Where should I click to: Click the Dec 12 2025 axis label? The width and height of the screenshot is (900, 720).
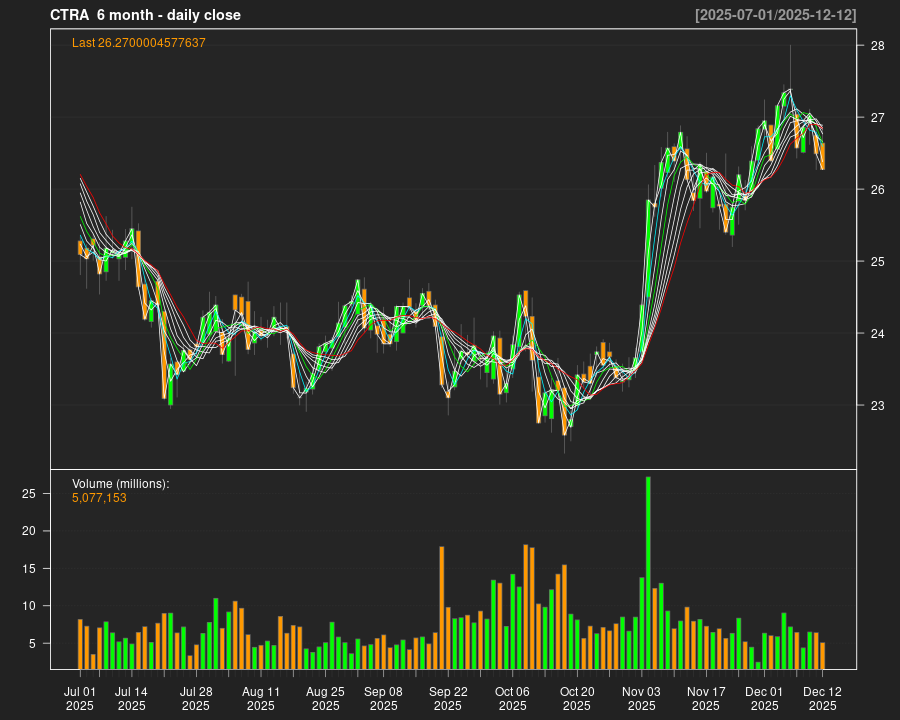pos(822,698)
